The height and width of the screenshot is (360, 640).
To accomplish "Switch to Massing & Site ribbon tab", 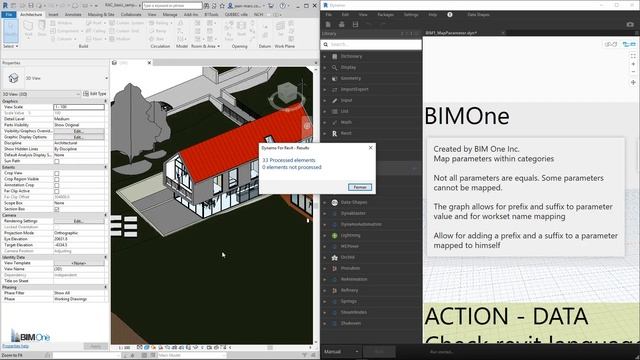I will tap(101, 14).
